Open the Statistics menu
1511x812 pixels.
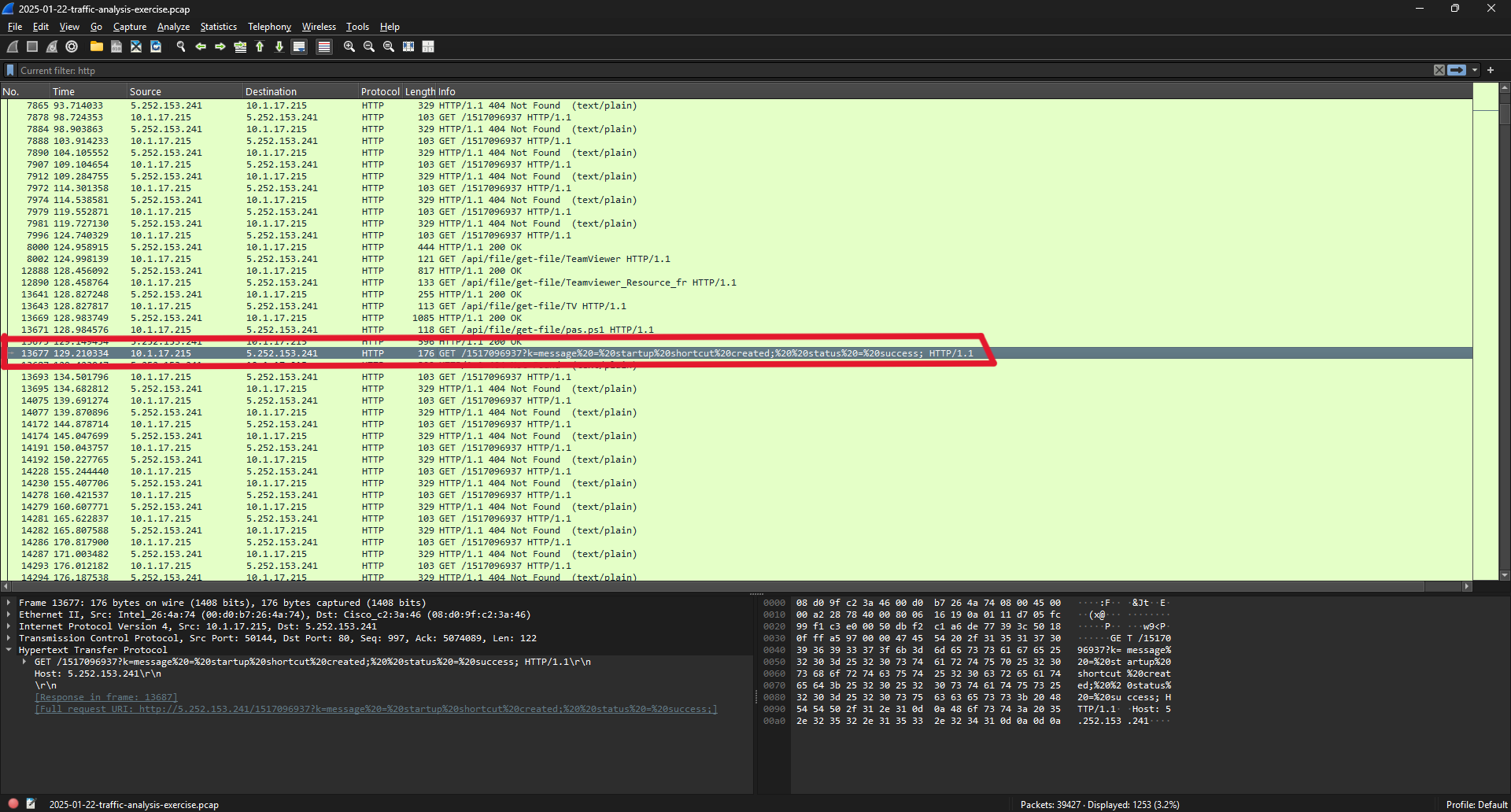tap(218, 27)
